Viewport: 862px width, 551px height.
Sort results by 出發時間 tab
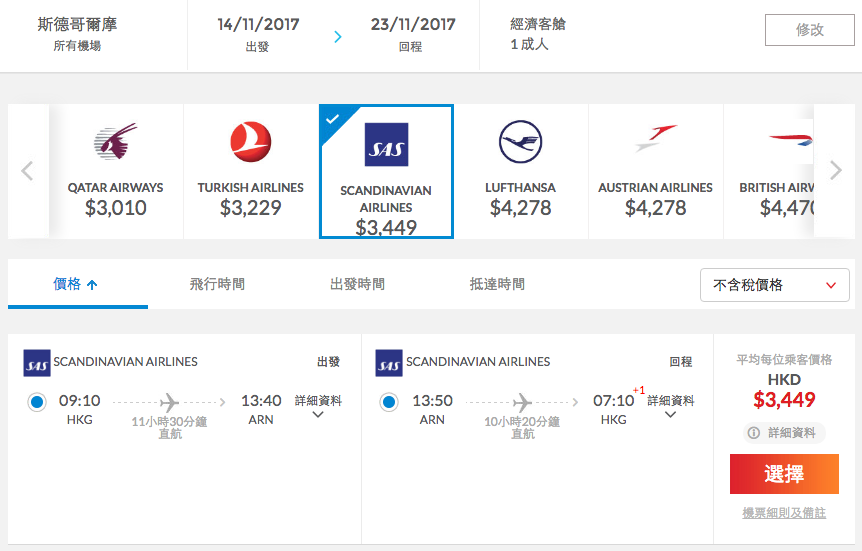[357, 284]
